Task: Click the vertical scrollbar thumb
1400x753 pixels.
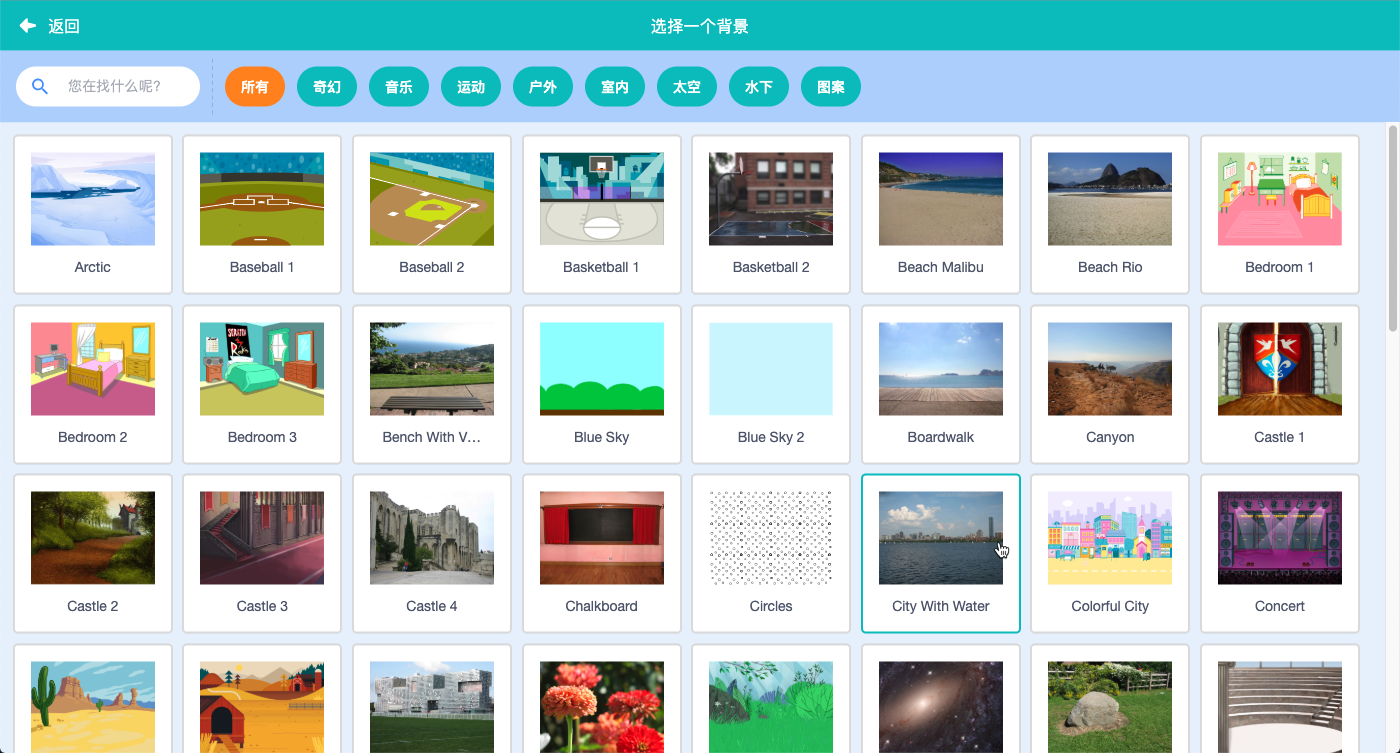Action: [1393, 228]
